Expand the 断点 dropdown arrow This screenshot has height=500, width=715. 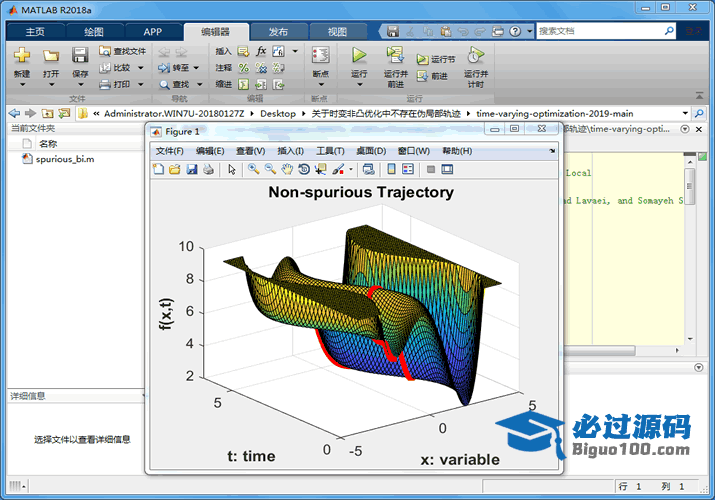tap(321, 84)
